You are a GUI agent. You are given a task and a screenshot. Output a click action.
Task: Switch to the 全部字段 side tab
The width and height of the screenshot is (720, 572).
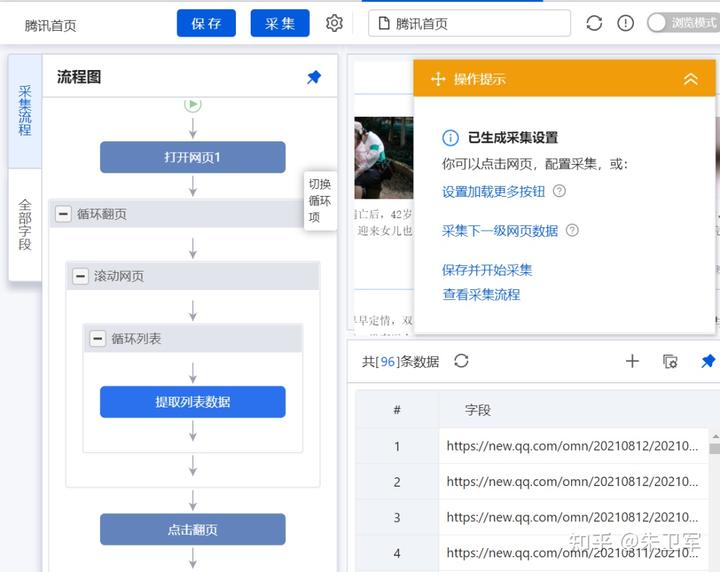pos(25,224)
